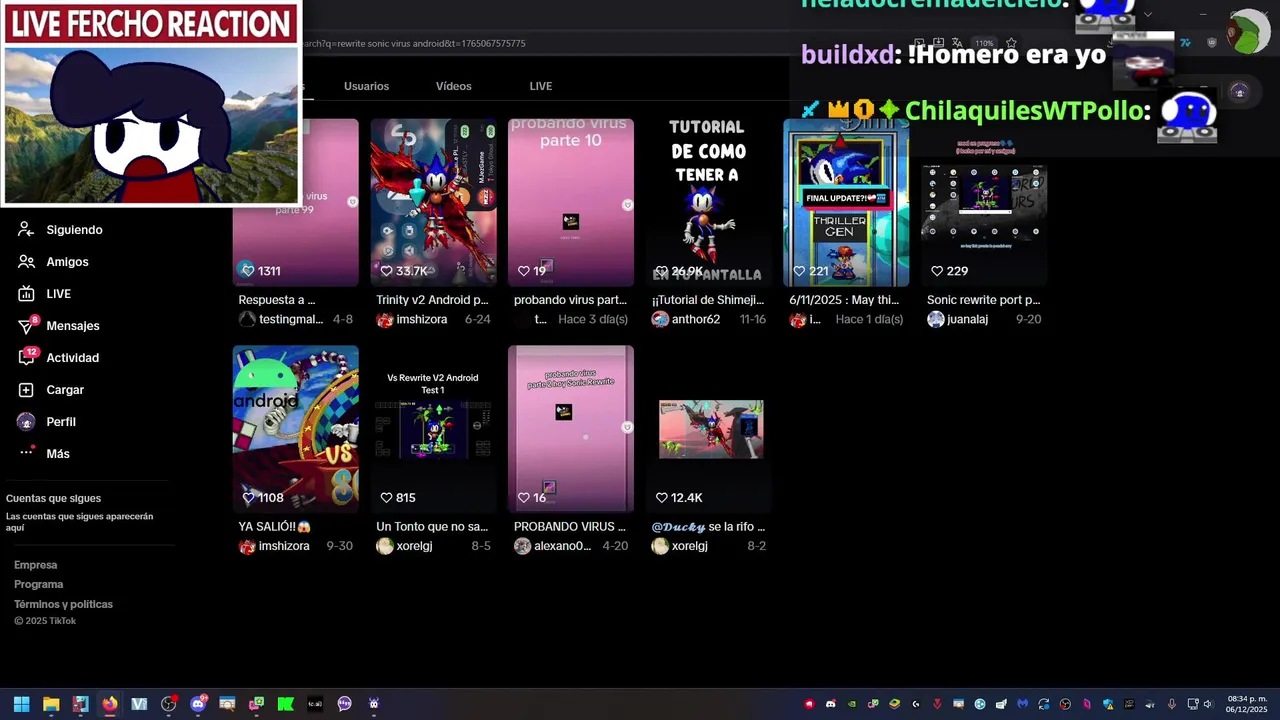Switch to the Vídeos tab
Image resolution: width=1280 pixels, height=720 pixels.
pos(453,86)
